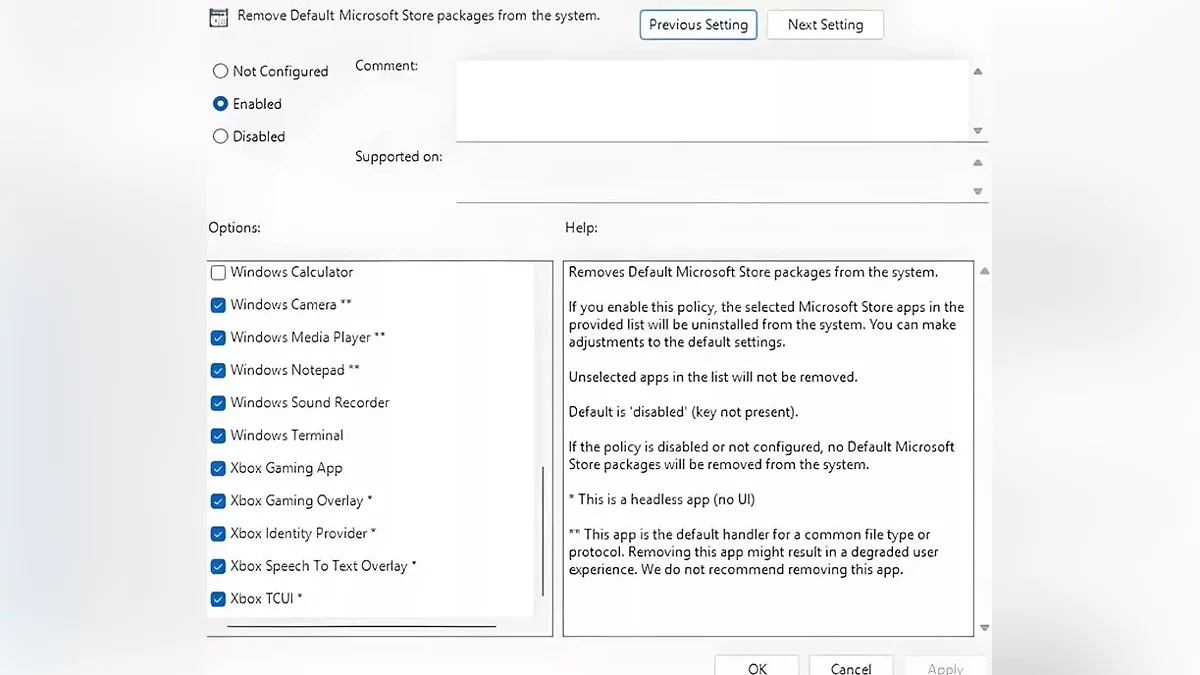Image resolution: width=1200 pixels, height=675 pixels.
Task: Uncheck Windows Media Player checkbox
Action: click(x=218, y=338)
